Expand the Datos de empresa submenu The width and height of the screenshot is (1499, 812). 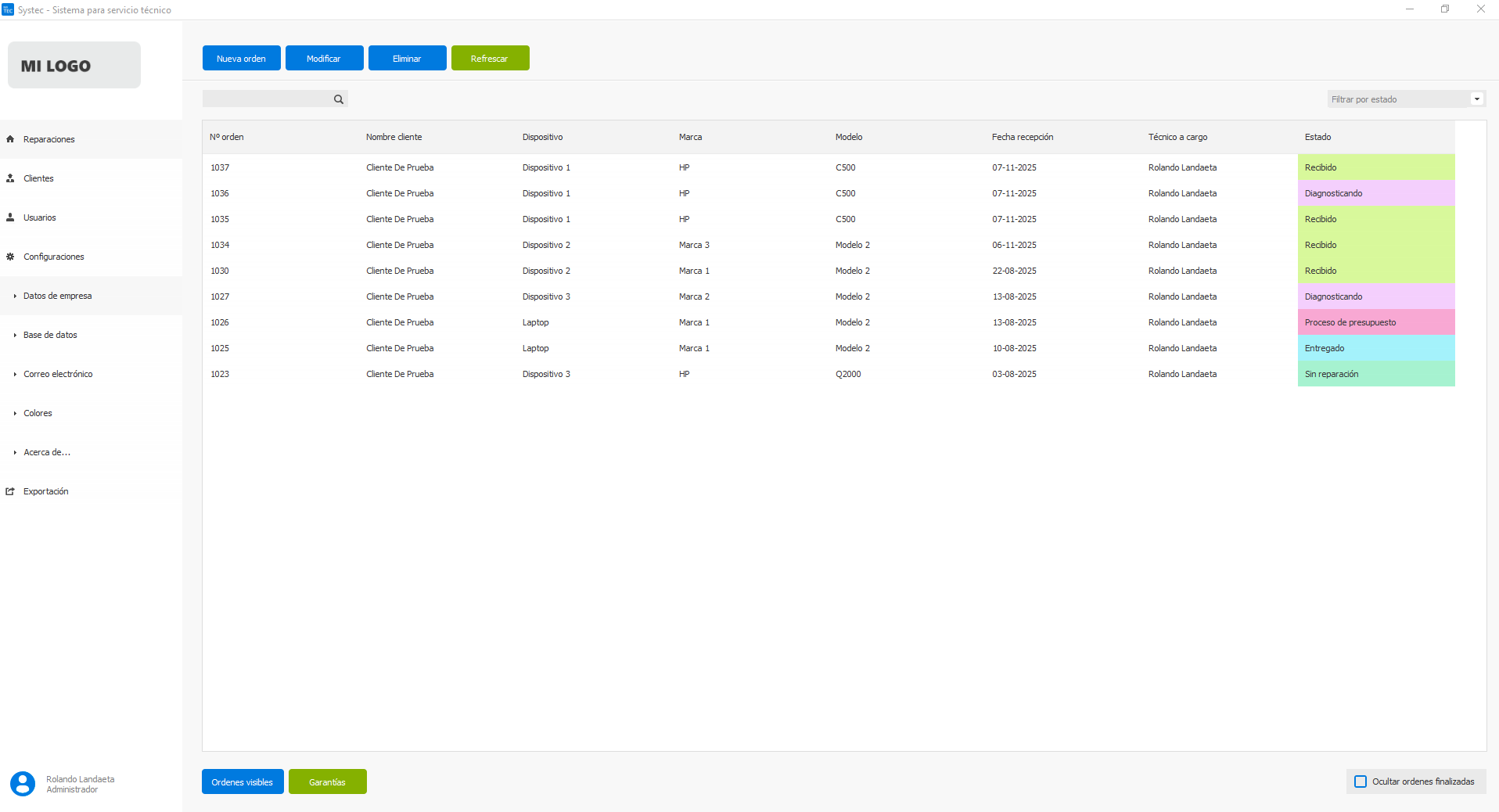point(57,296)
